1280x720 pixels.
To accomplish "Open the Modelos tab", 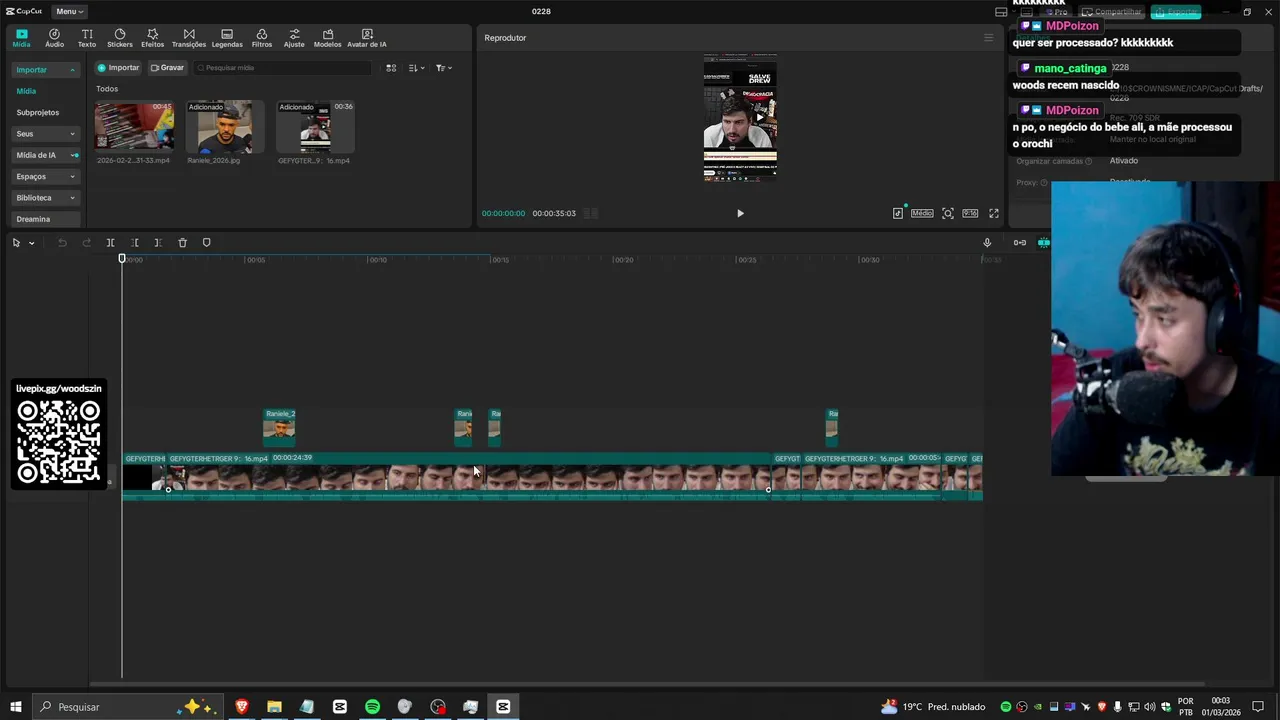I will click(327, 38).
